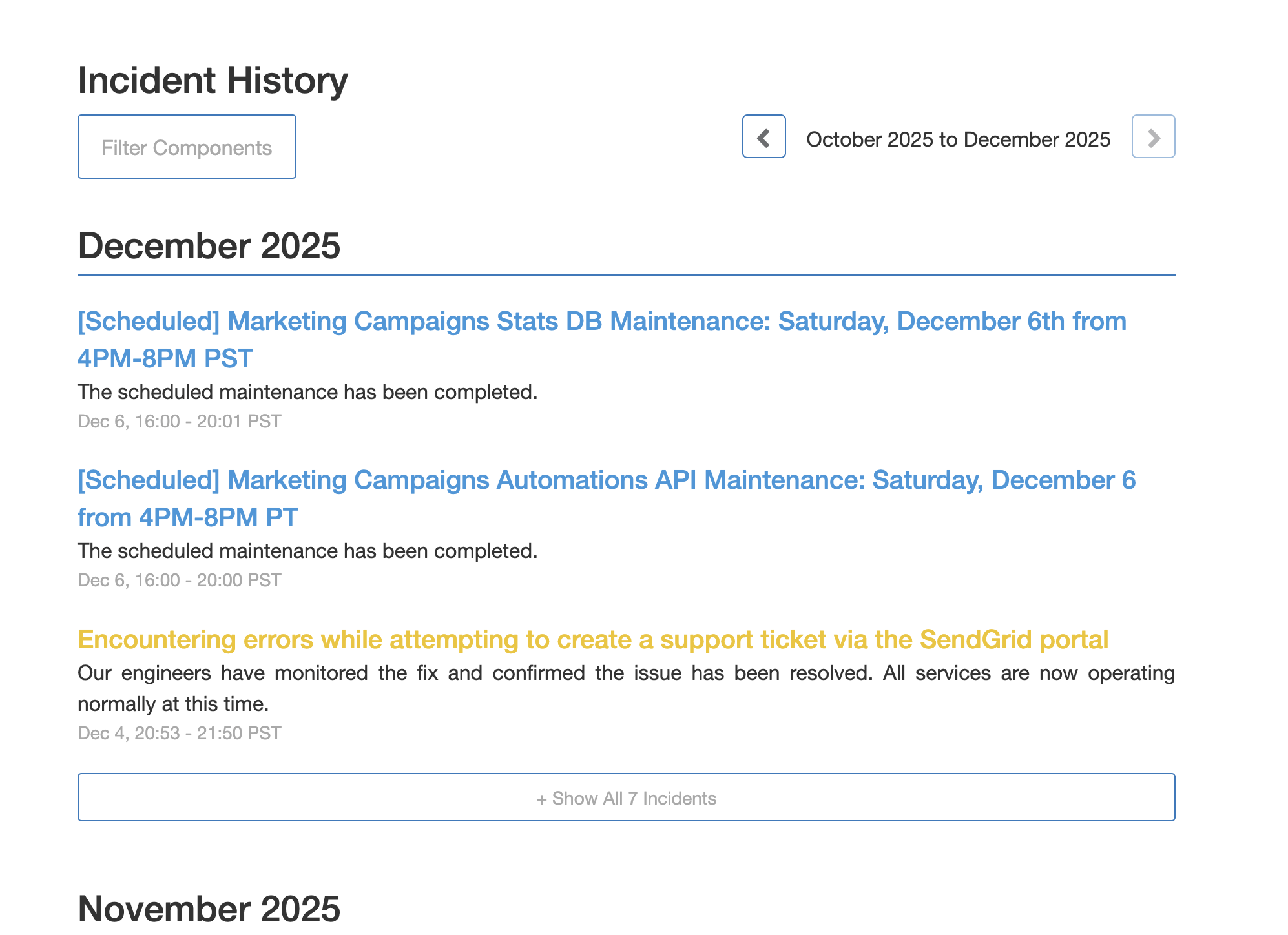Open Marketing Campaigns Stats DB Maintenance incident

[601, 322]
